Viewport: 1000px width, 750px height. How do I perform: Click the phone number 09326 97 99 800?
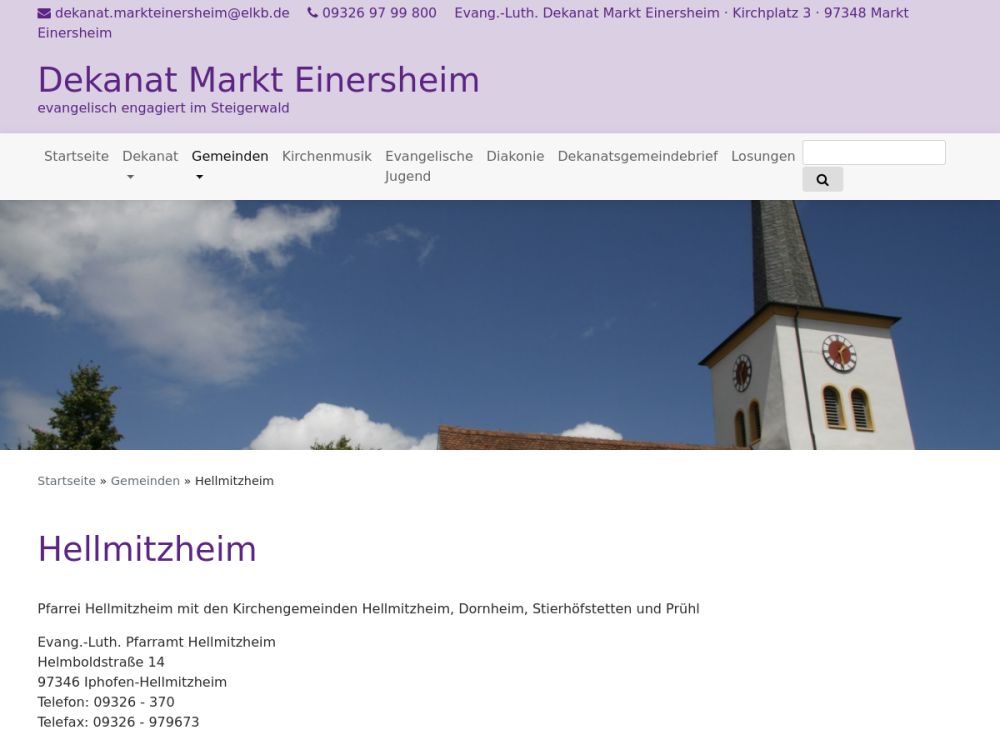(x=379, y=14)
